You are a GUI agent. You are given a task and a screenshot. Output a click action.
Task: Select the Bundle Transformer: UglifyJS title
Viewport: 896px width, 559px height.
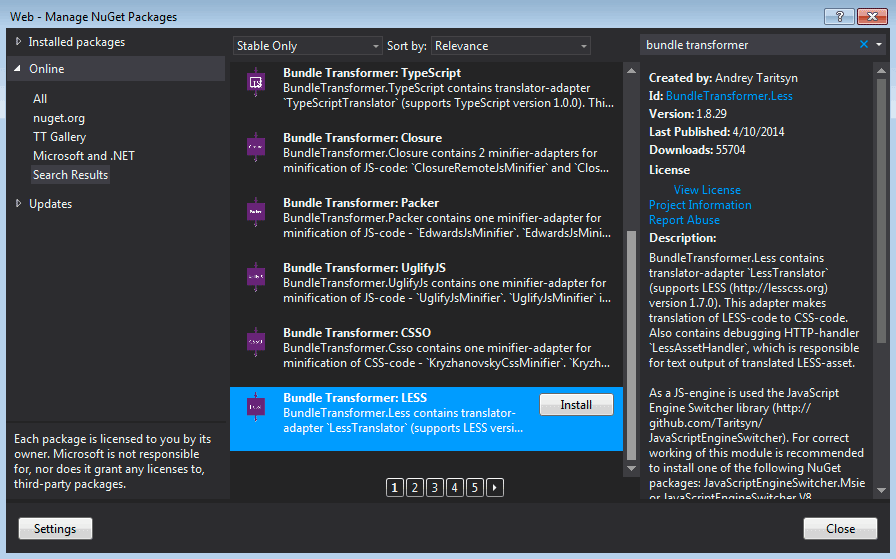[x=365, y=267]
